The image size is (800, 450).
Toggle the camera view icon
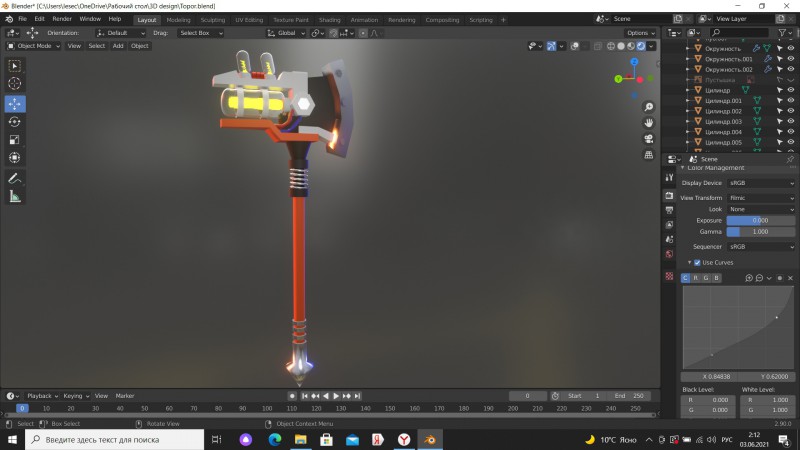pos(648,139)
